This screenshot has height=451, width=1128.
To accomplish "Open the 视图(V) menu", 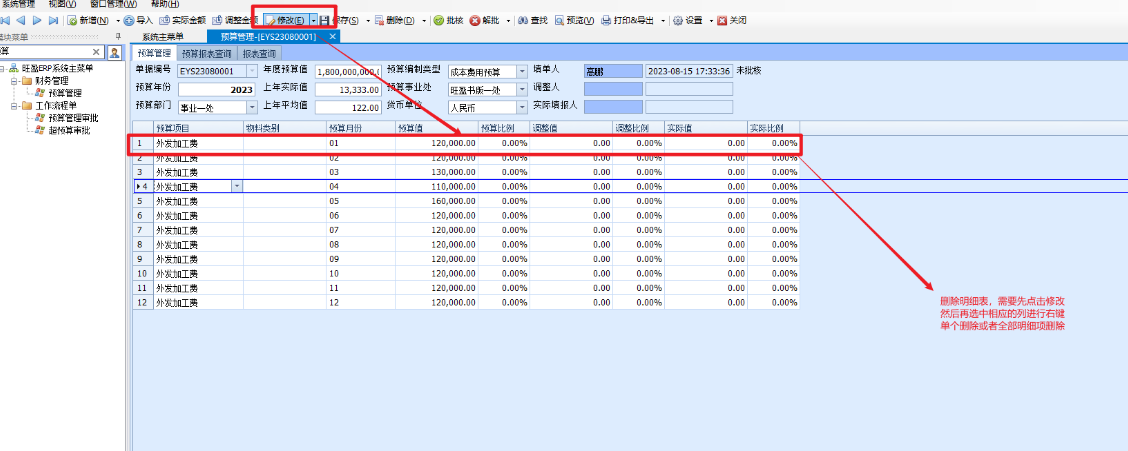I will (x=62, y=4).
